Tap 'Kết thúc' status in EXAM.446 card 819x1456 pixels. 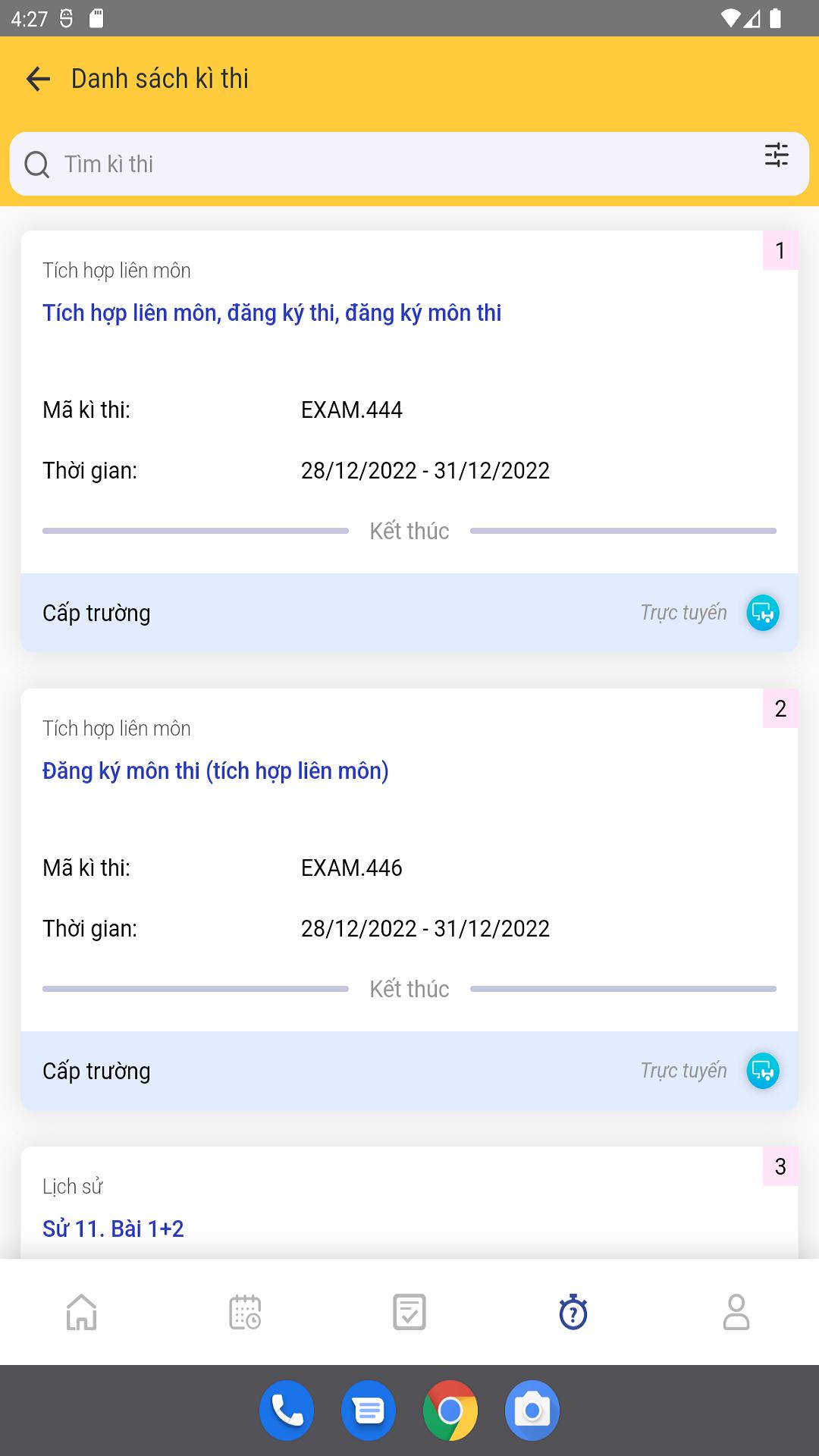[x=409, y=989]
